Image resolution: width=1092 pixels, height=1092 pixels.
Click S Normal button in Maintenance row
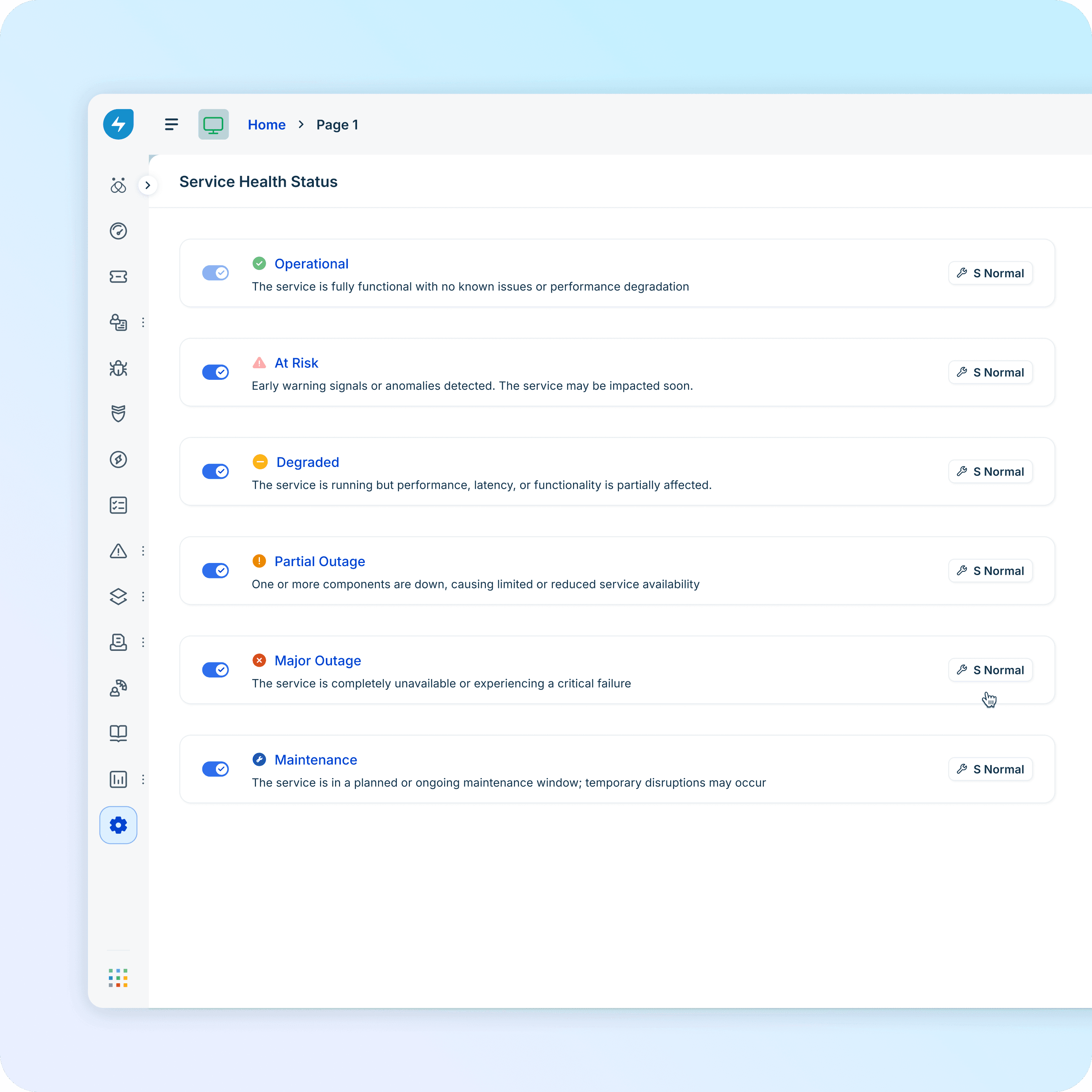pos(990,769)
